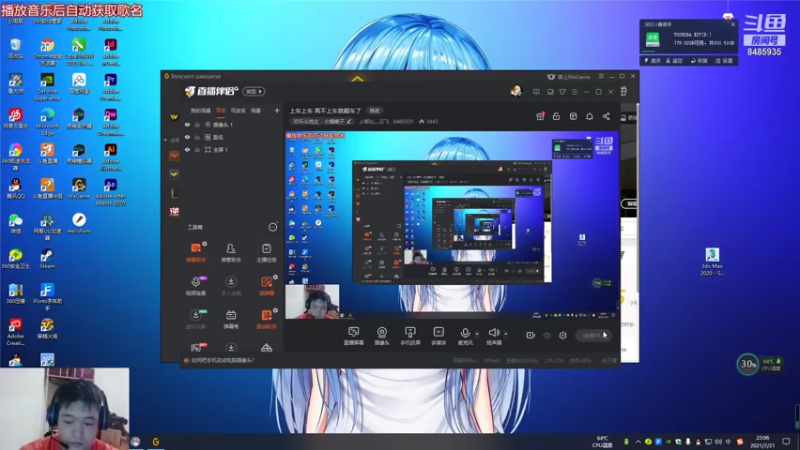Open notifications bell icon
The image size is (800, 450).
pos(589,116)
